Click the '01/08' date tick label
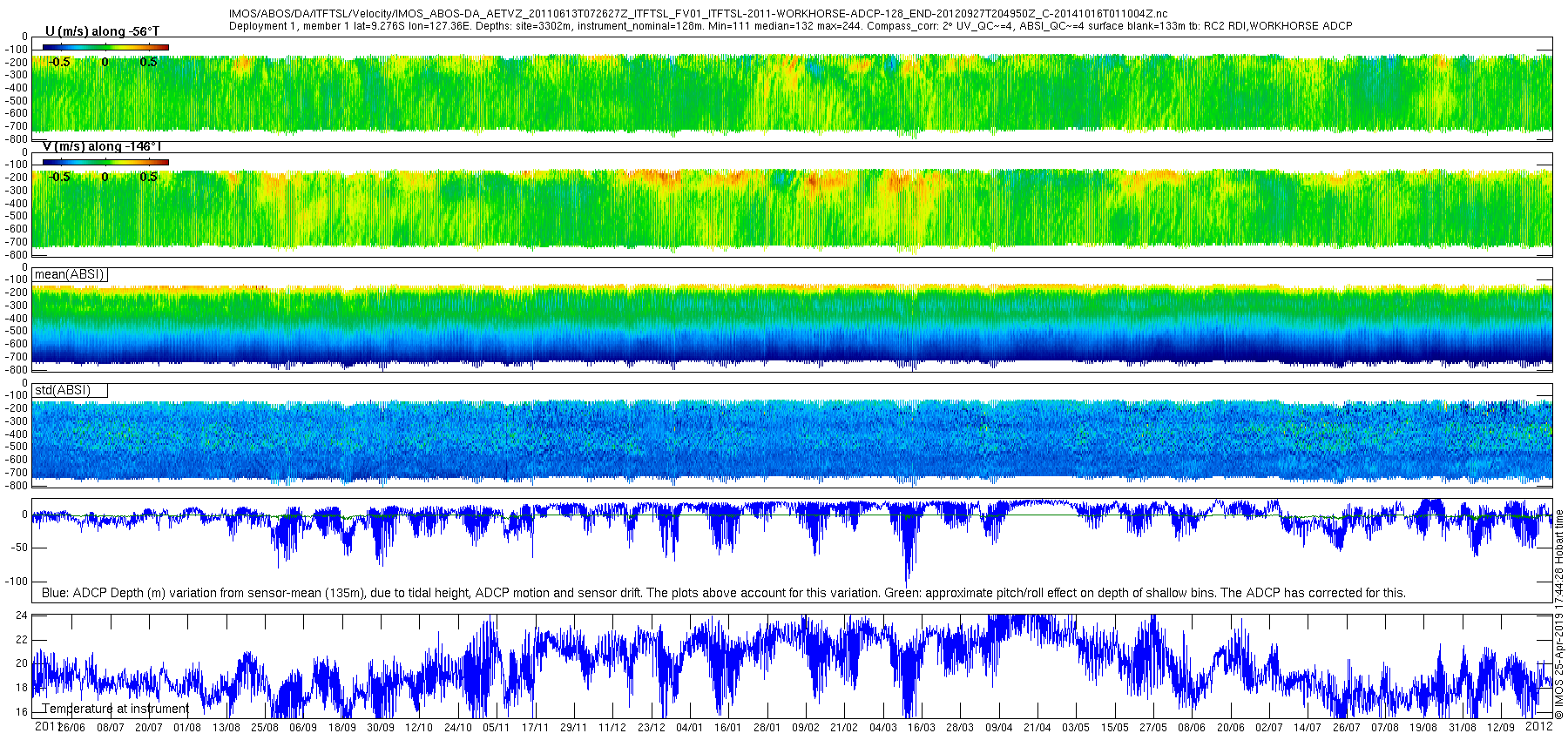 (x=187, y=728)
